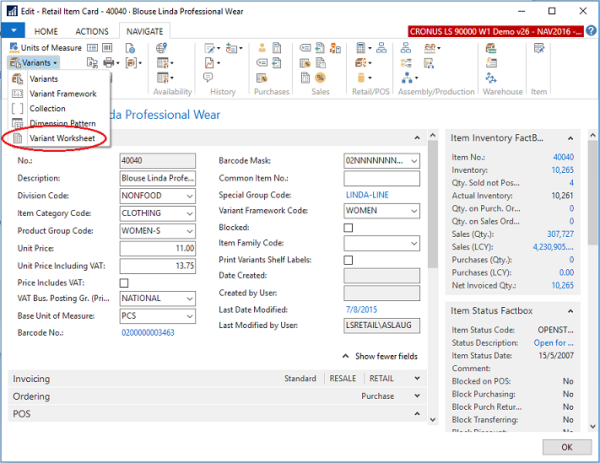Open the Inventory value 10,265 link

[562, 170]
